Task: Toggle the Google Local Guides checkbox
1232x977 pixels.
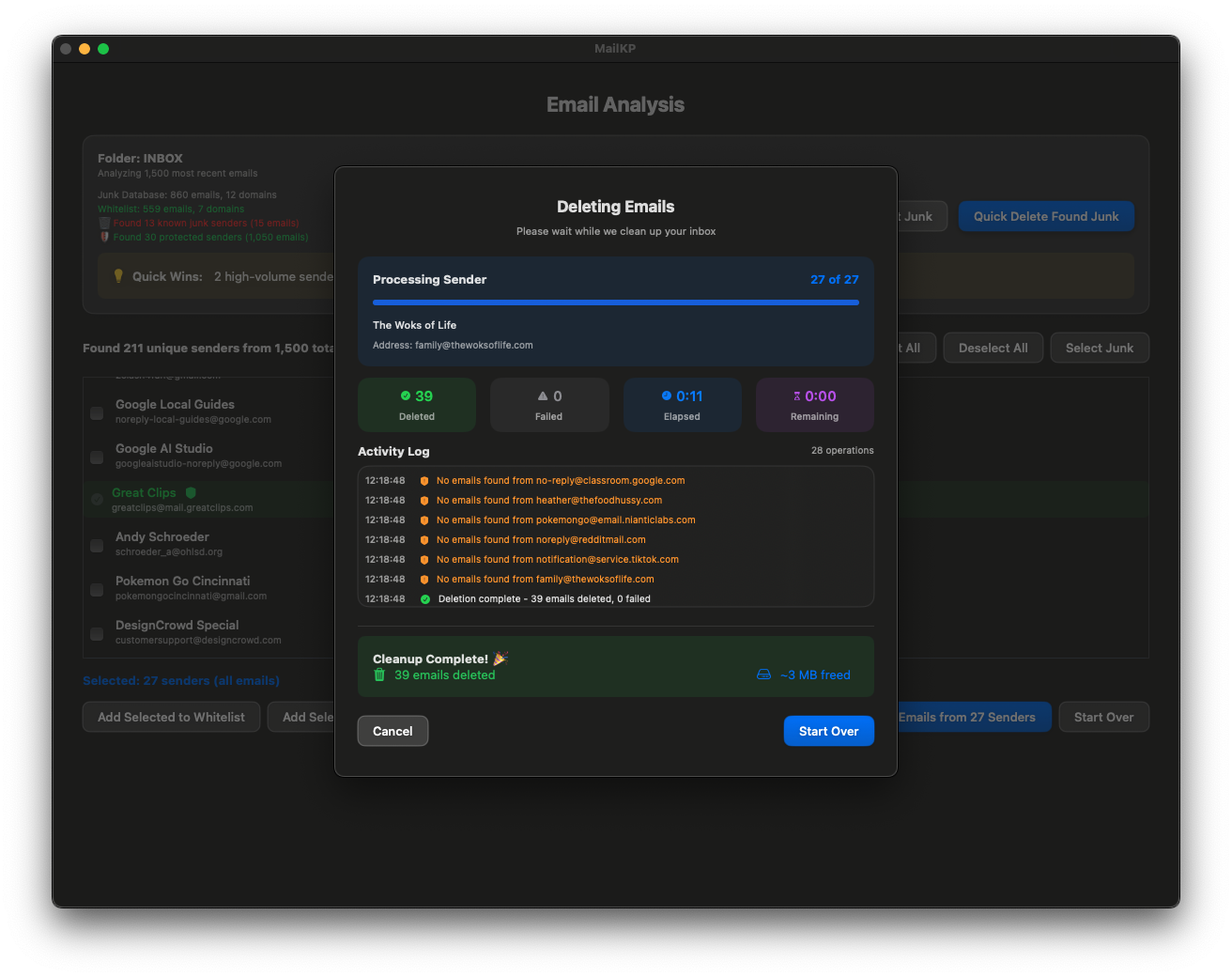Action: tap(97, 413)
